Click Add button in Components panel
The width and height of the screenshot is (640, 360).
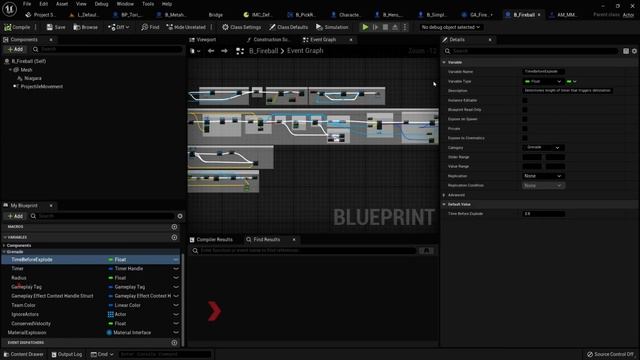pos(16,49)
